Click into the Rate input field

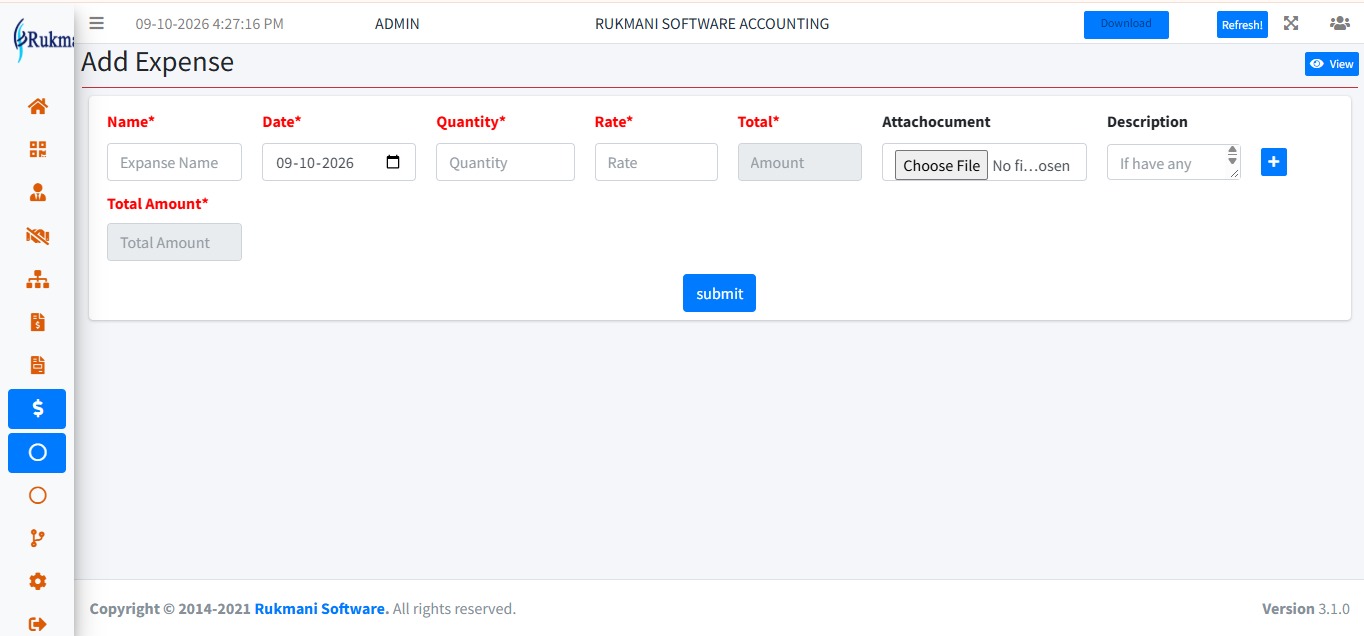point(656,162)
